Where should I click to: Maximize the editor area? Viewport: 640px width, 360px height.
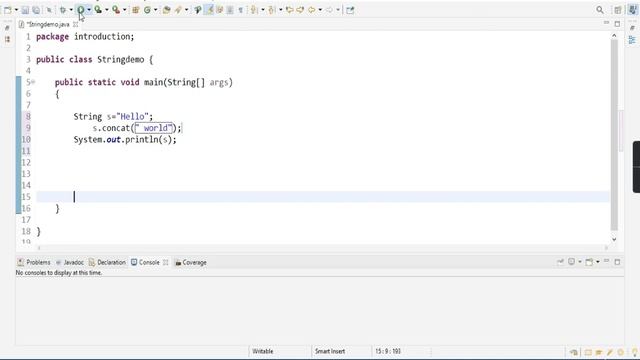pyautogui.click(x=617, y=24)
